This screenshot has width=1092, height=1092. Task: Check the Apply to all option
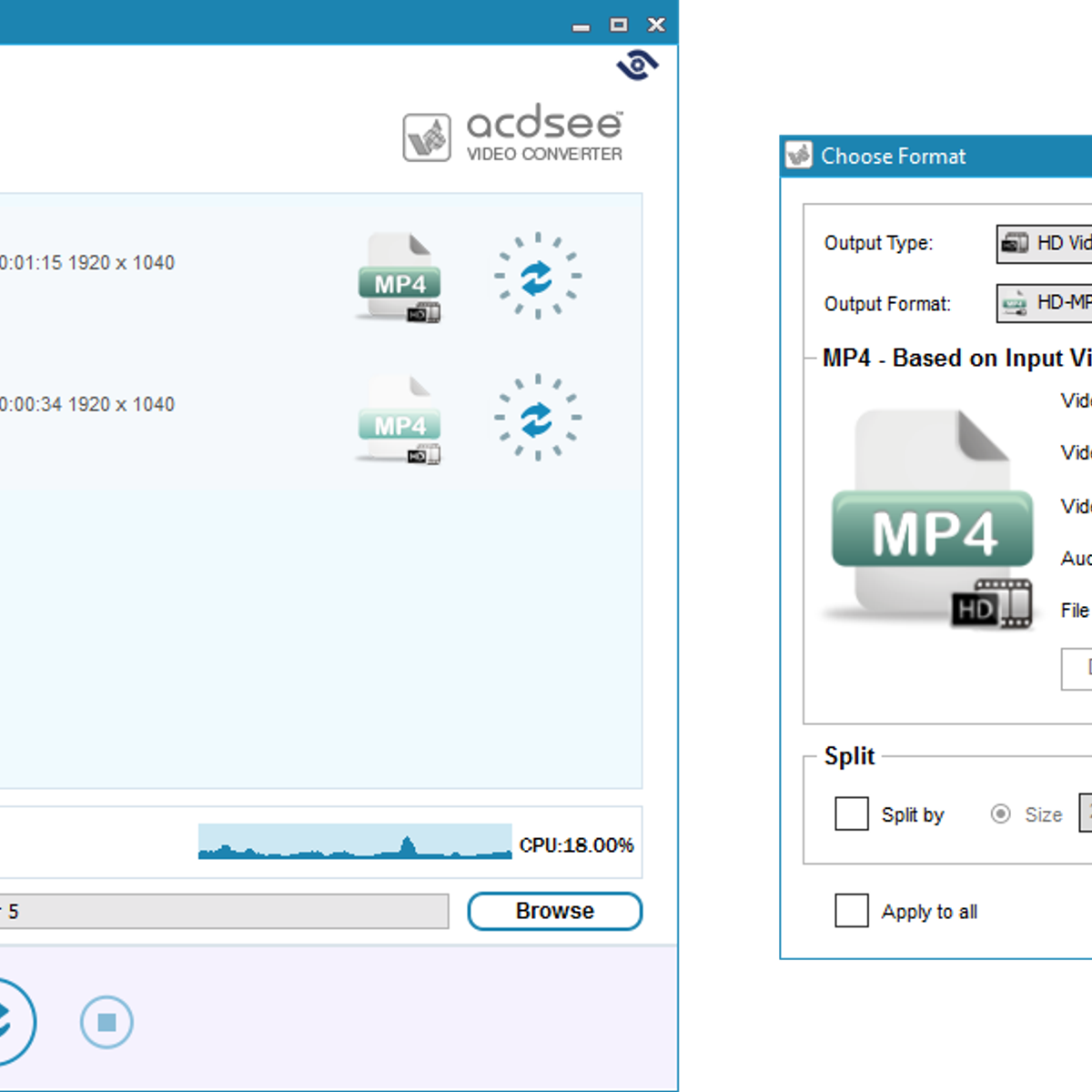click(x=852, y=910)
